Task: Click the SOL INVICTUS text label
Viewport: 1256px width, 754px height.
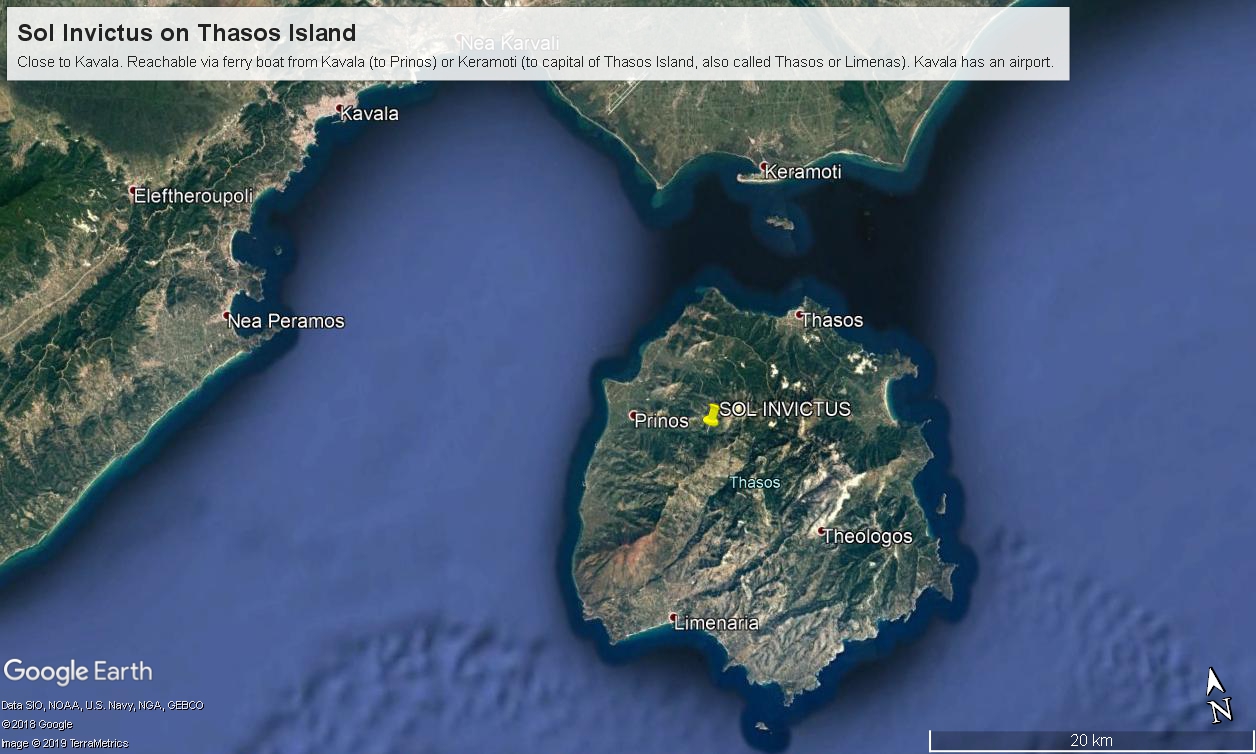Action: click(785, 409)
